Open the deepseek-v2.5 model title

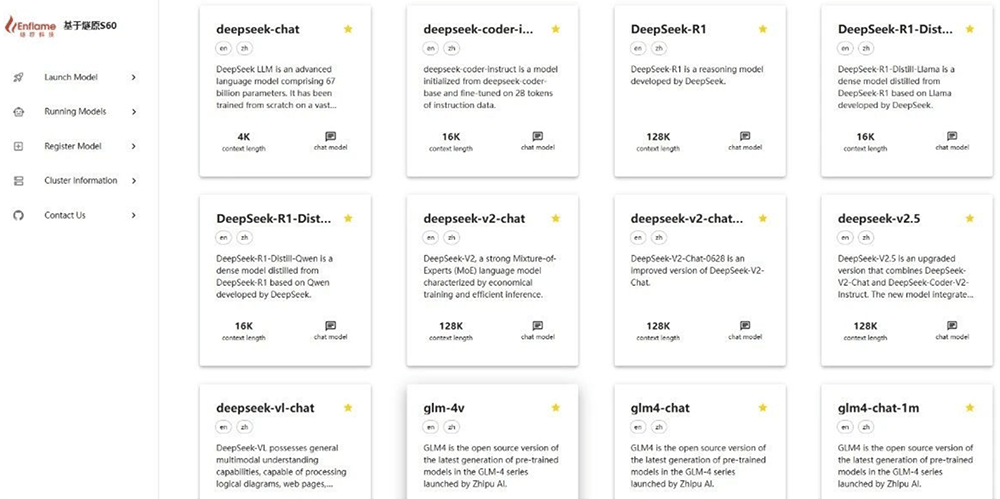click(x=877, y=219)
